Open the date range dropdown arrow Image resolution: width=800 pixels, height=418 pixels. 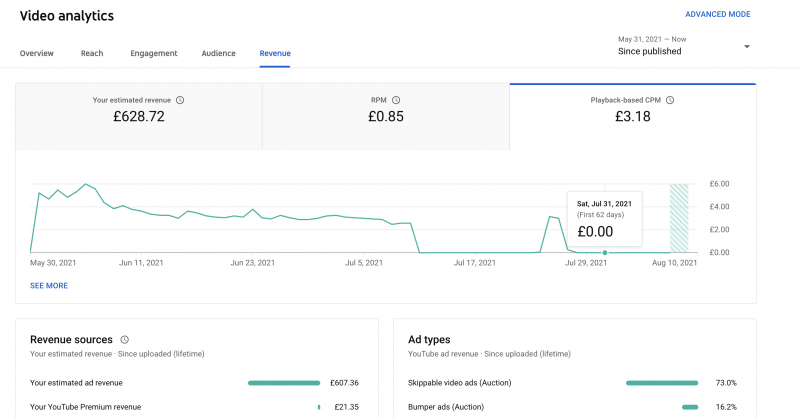pos(746,46)
